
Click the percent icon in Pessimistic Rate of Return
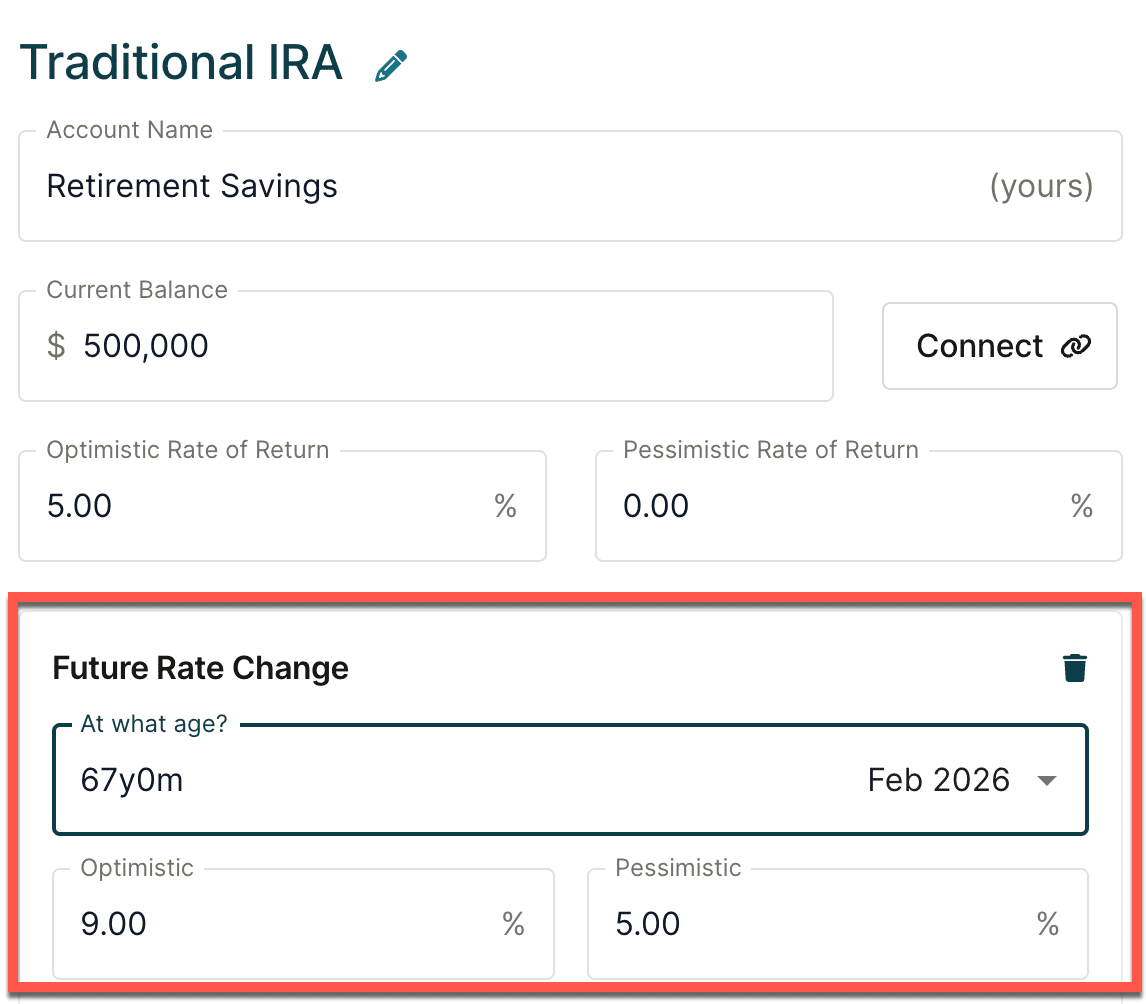pyautogui.click(x=1081, y=506)
